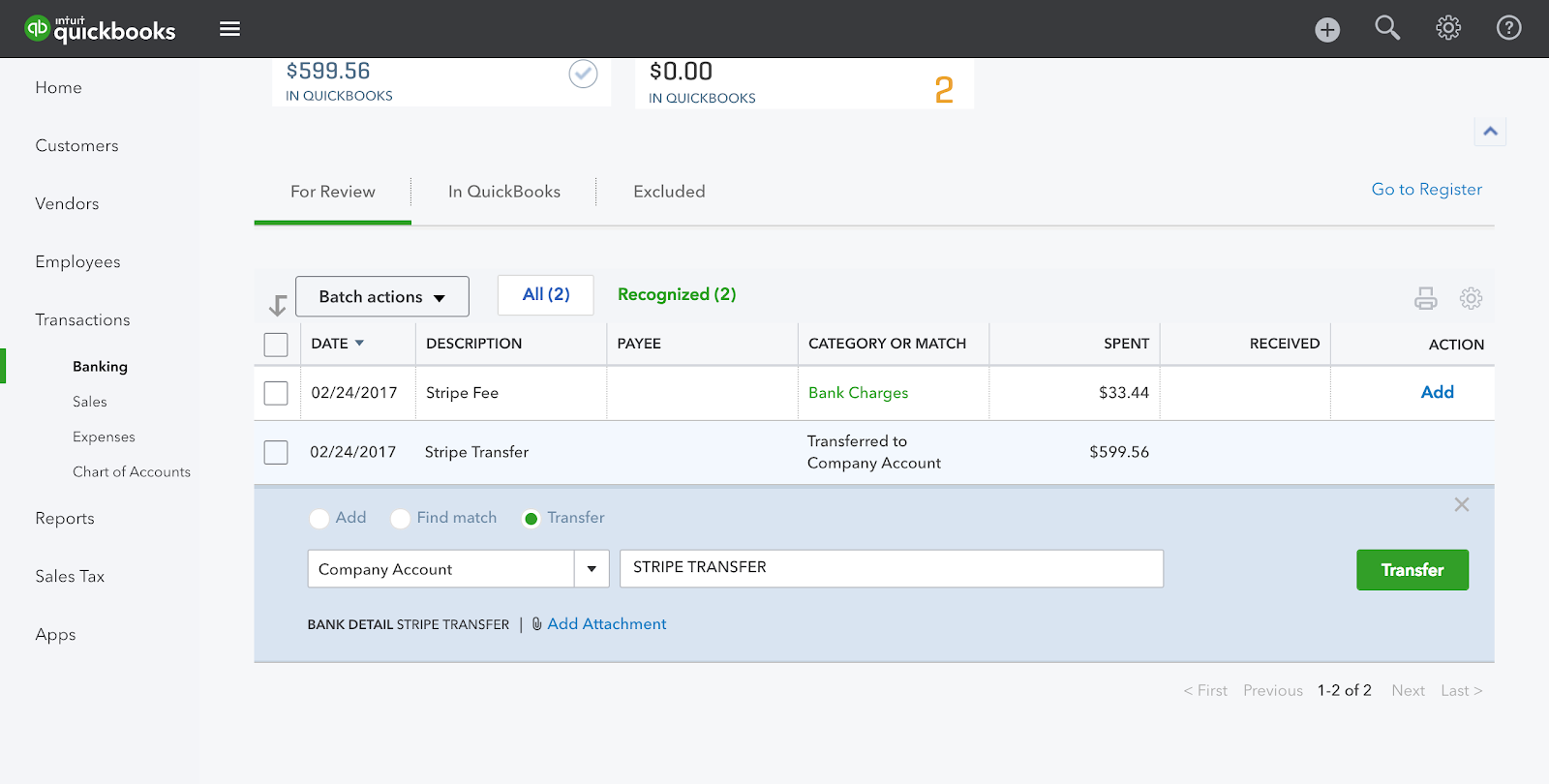
Task: Collapse the account cards with chevron
Action: (x=1490, y=132)
